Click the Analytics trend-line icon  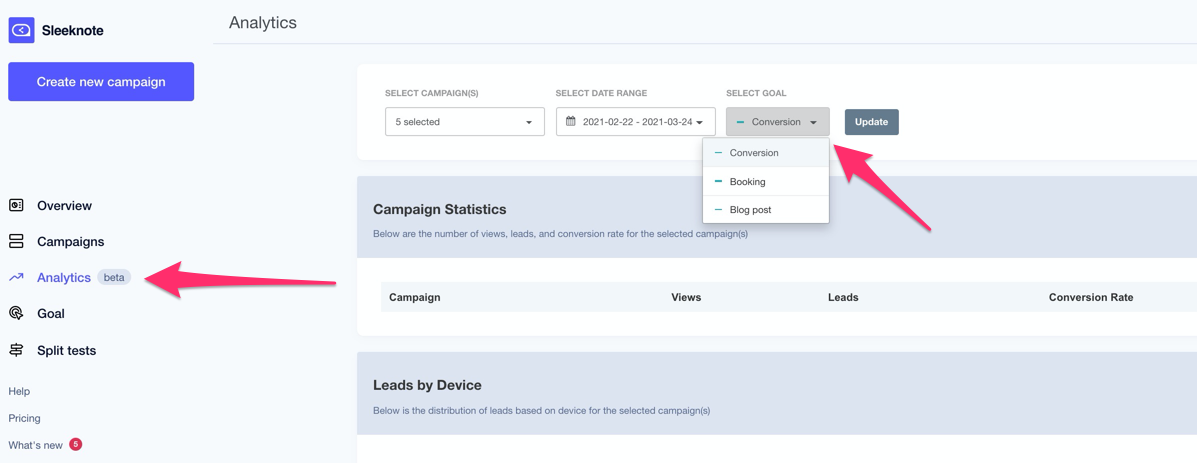click(16, 277)
